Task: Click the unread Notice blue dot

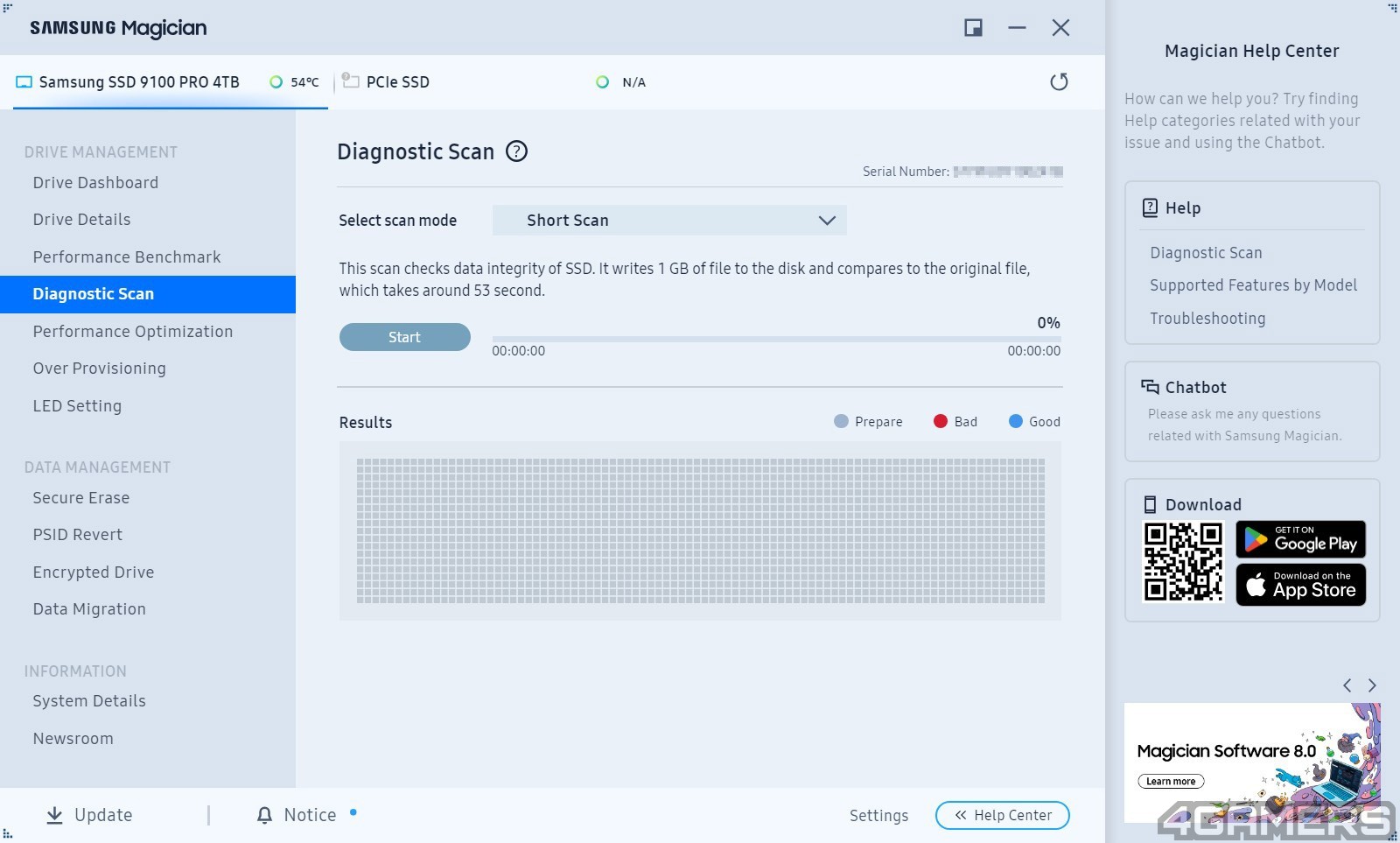Action: tap(353, 811)
